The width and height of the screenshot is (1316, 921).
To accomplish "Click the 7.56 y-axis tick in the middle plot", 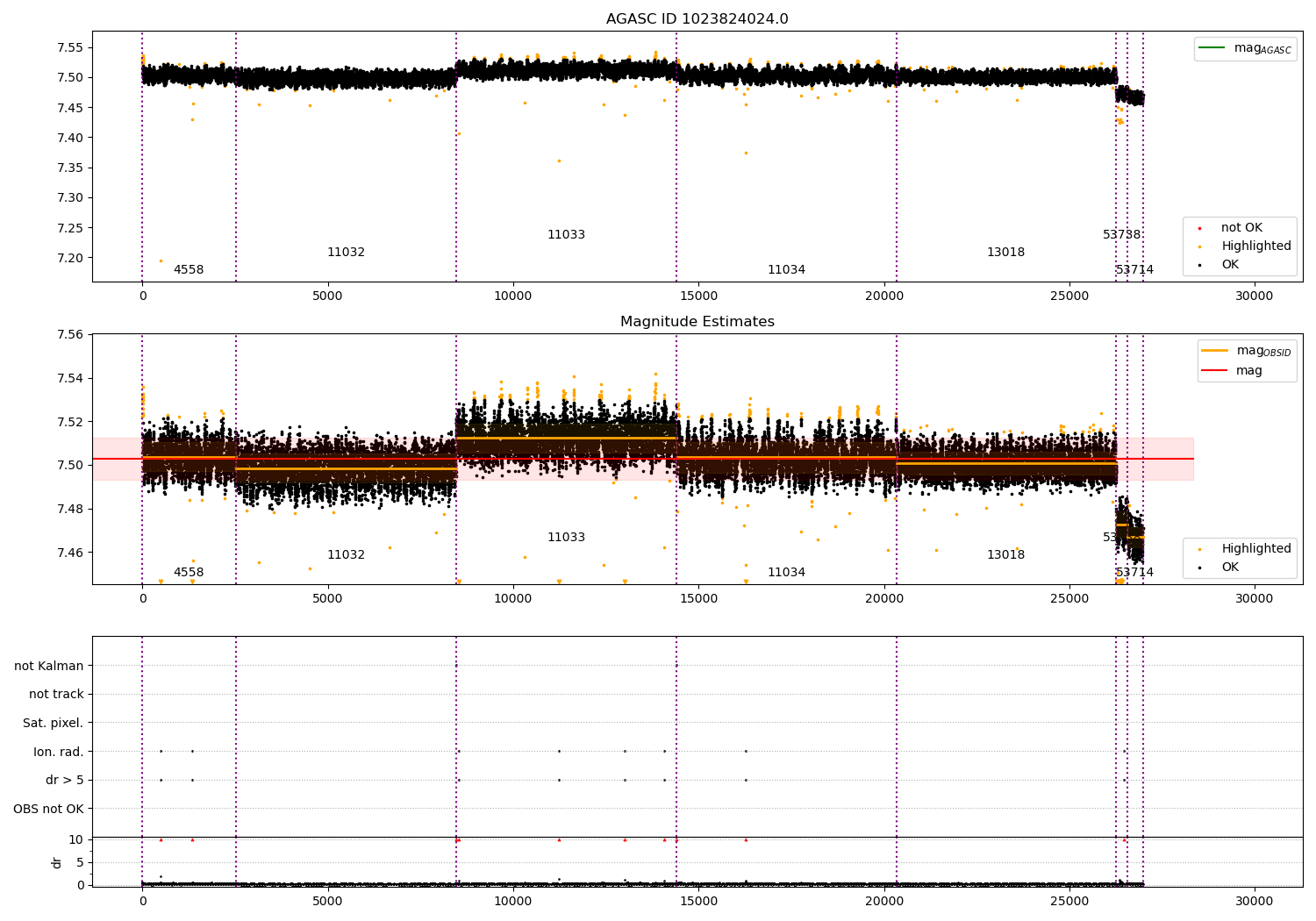I will coord(70,334).
